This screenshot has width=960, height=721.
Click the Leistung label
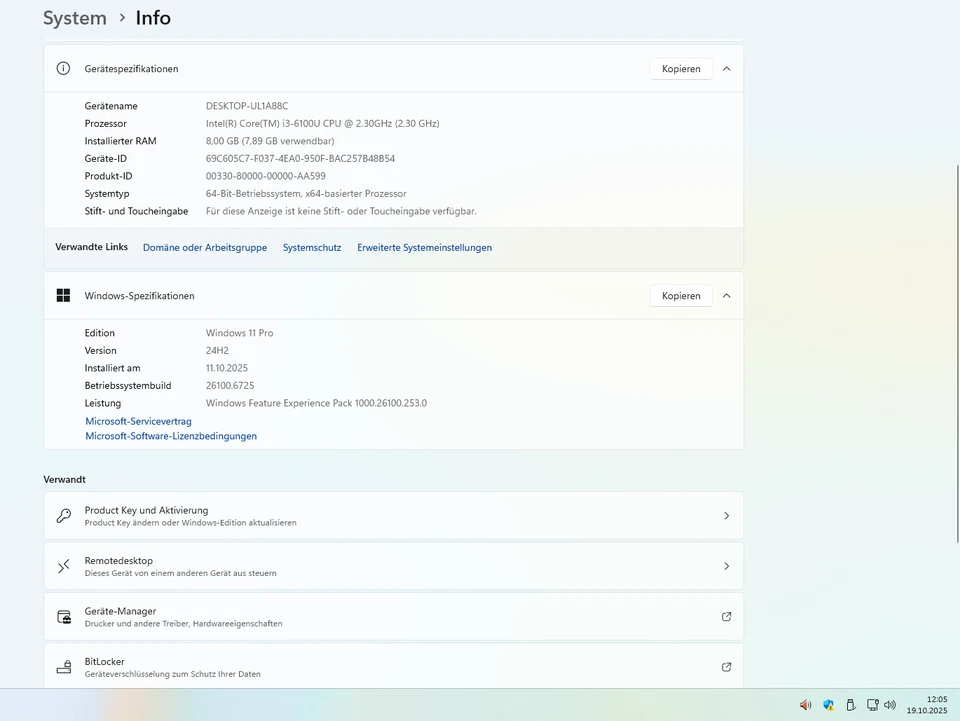102,403
